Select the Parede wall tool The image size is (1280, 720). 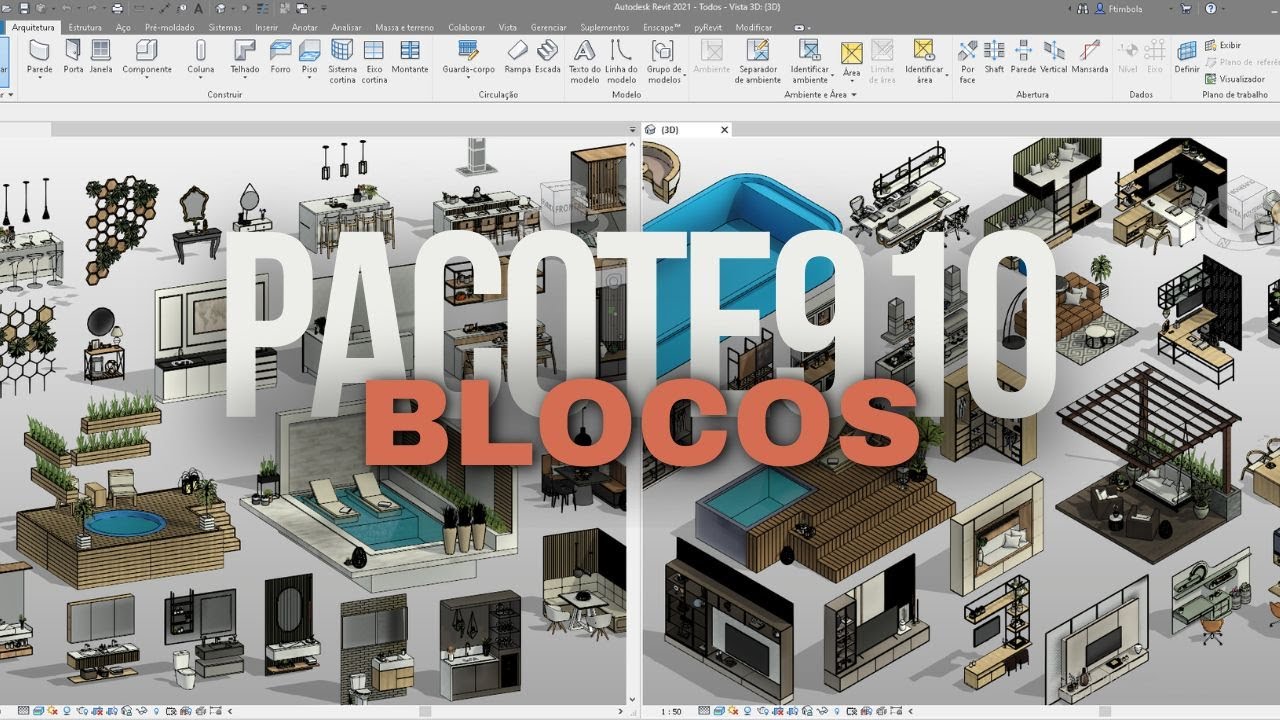coord(40,58)
